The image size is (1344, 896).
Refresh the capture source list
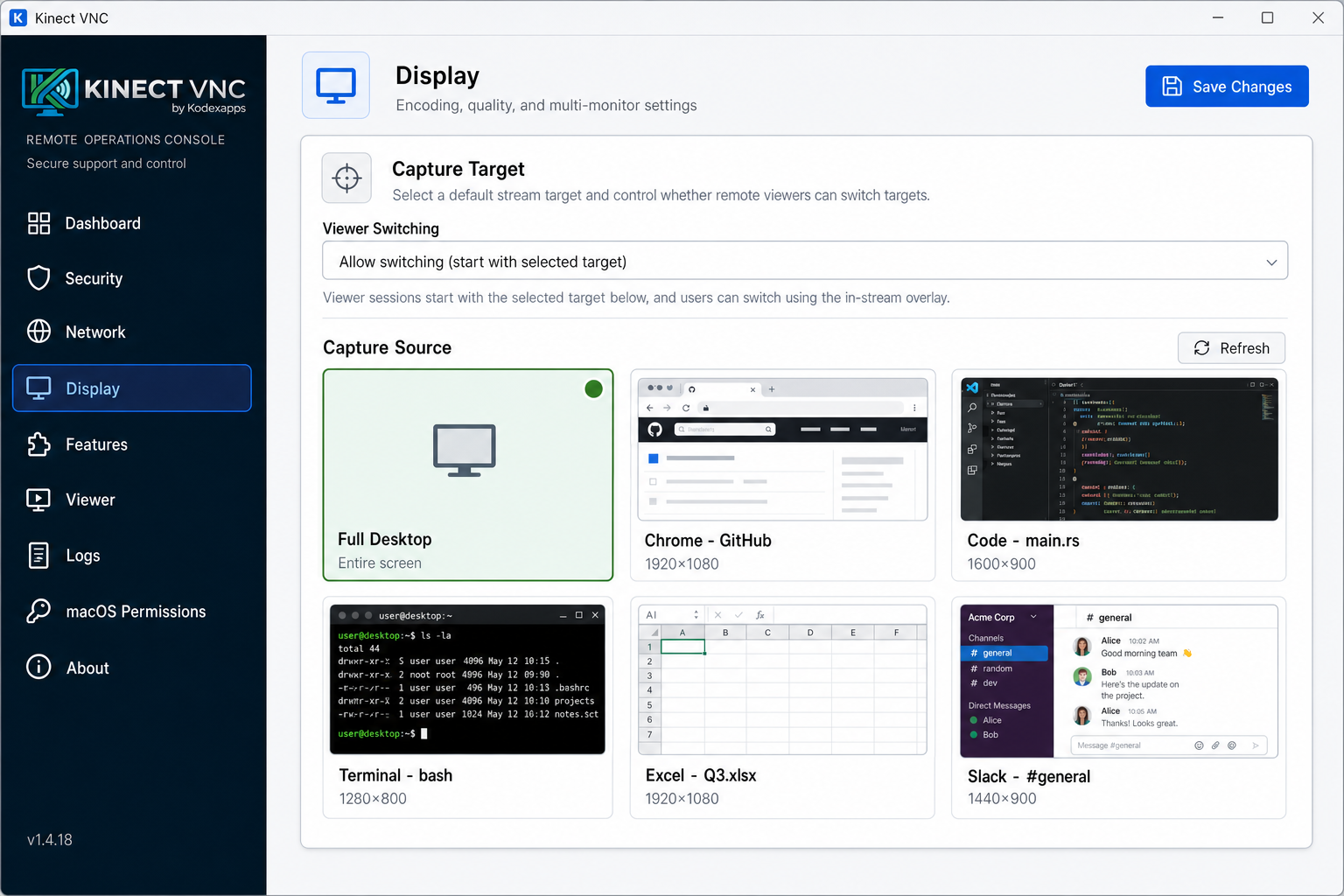point(1231,348)
